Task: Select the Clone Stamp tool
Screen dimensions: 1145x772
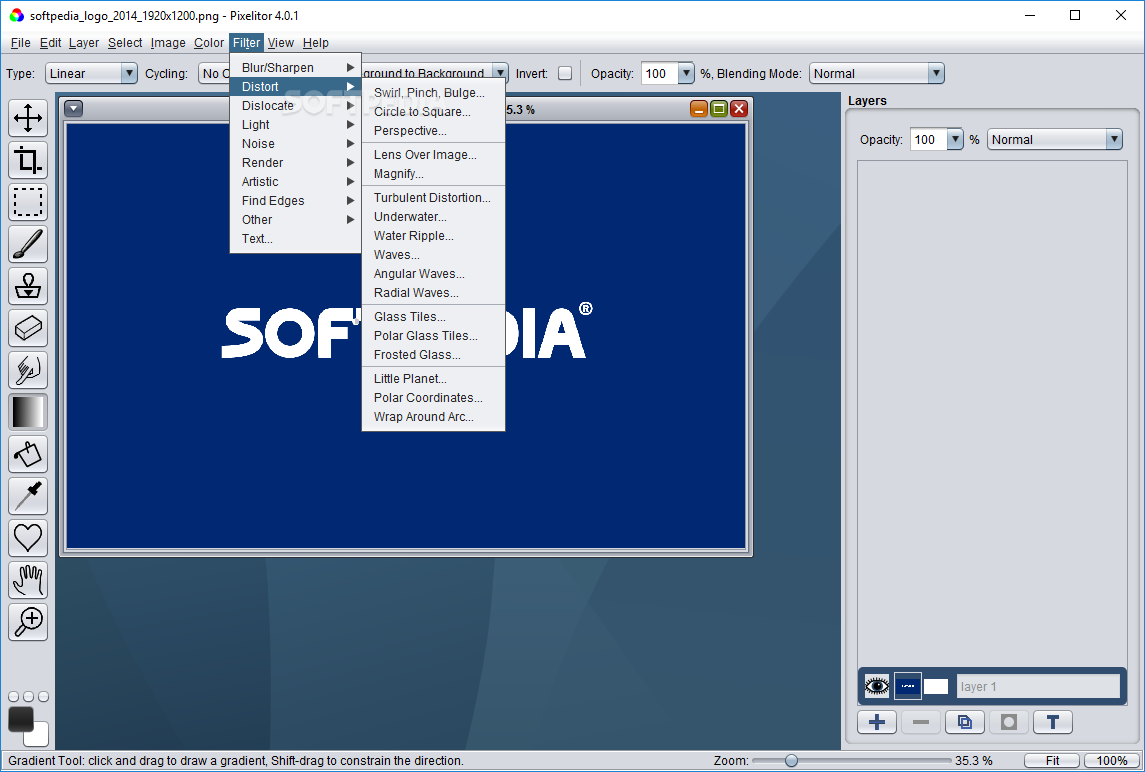Action: pyautogui.click(x=28, y=286)
